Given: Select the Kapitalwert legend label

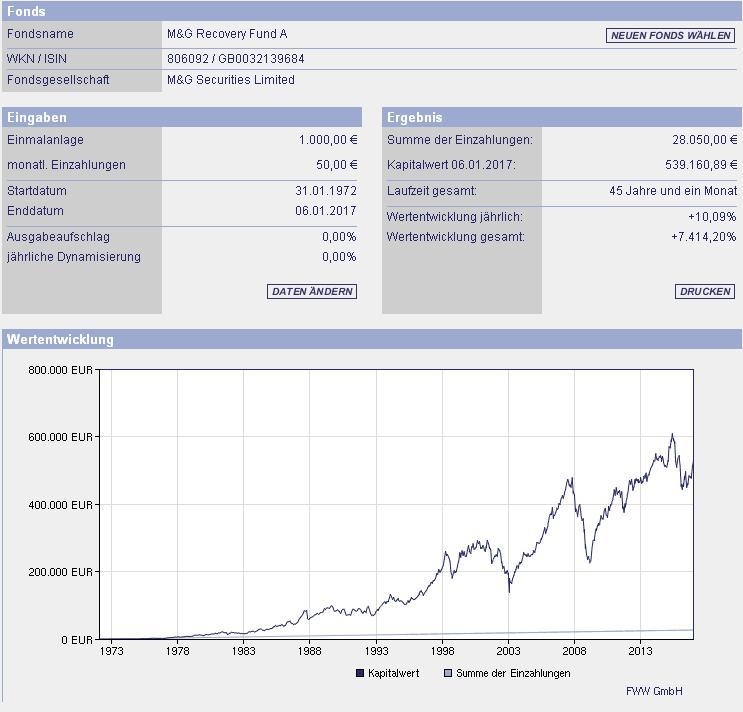Looking at the screenshot, I should click(393, 673).
